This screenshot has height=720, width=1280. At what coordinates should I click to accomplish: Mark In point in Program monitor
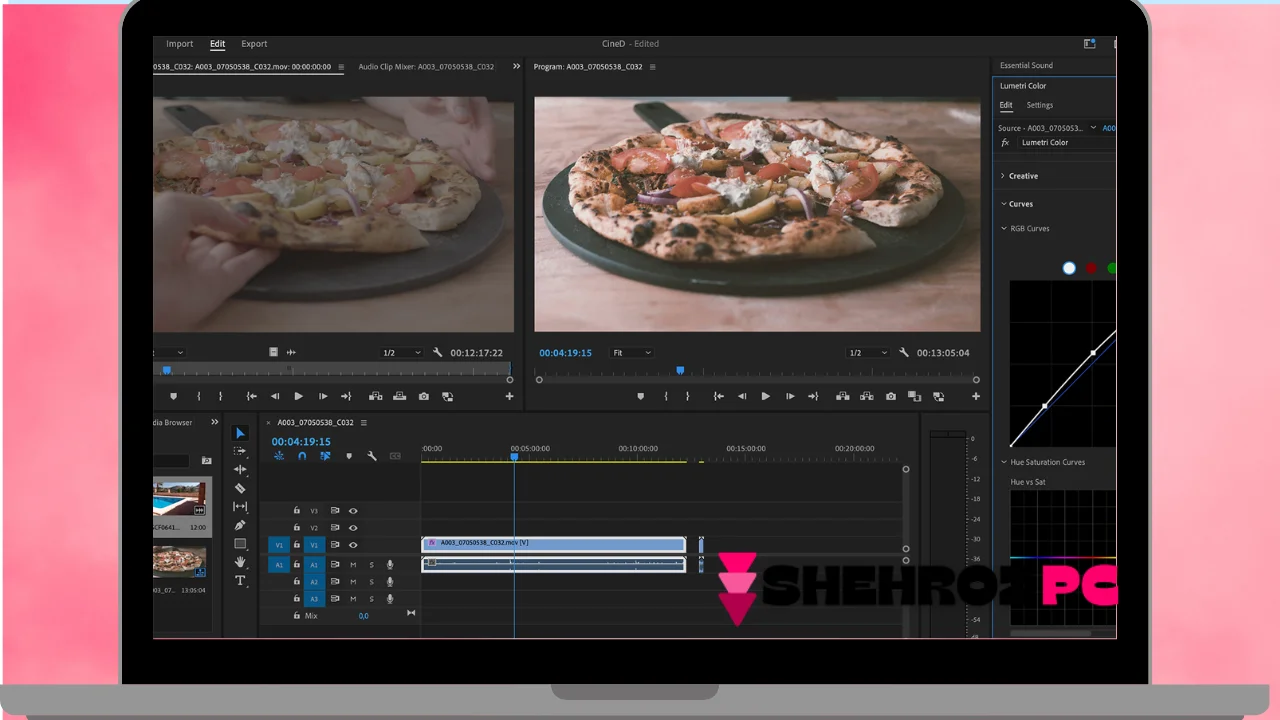[x=665, y=397]
